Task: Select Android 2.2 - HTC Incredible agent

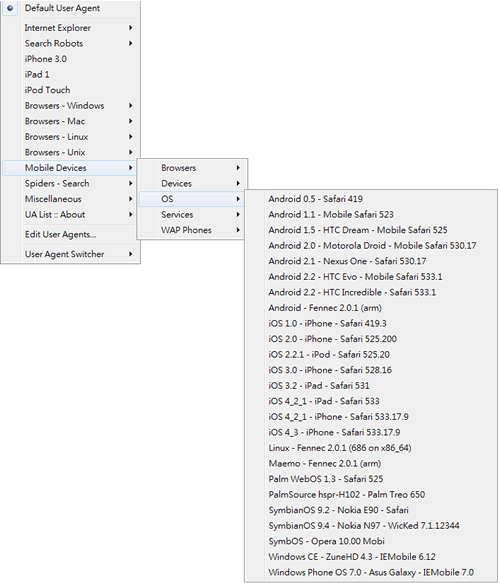Action: [371, 293]
